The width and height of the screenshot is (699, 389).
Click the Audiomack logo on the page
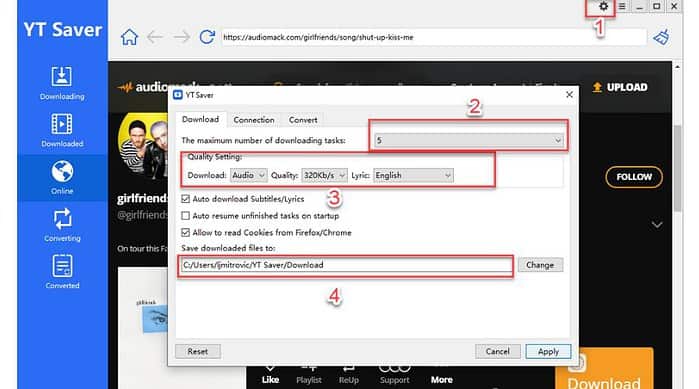[144, 87]
